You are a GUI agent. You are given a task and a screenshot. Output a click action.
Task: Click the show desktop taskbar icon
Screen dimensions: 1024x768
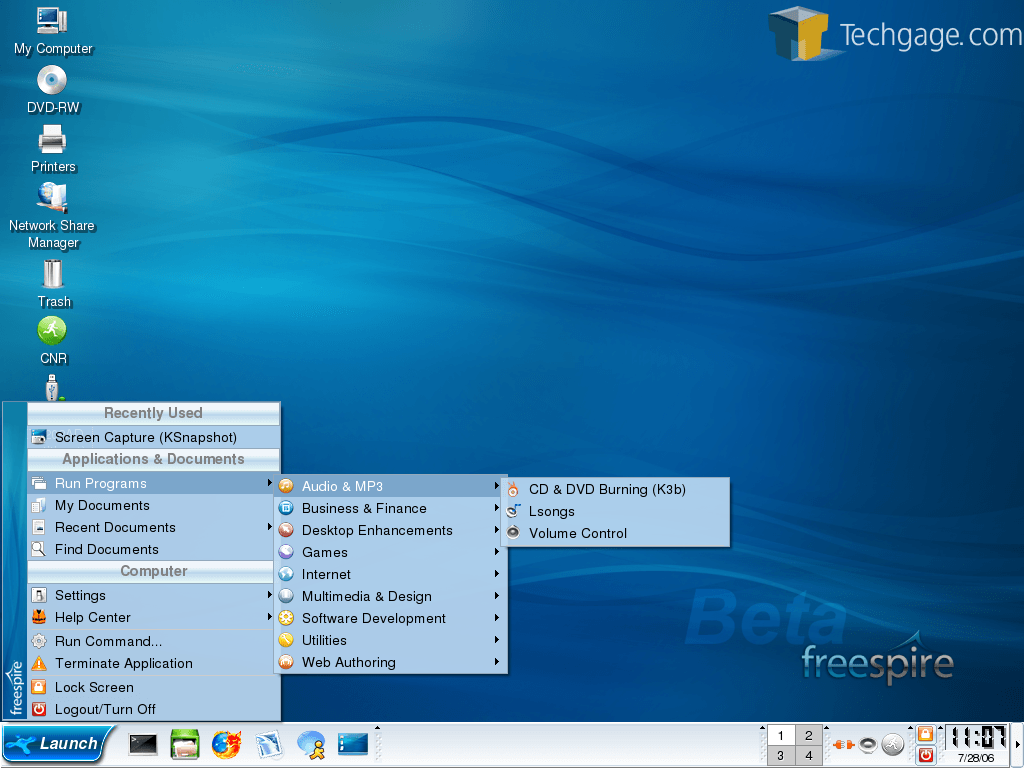point(353,744)
